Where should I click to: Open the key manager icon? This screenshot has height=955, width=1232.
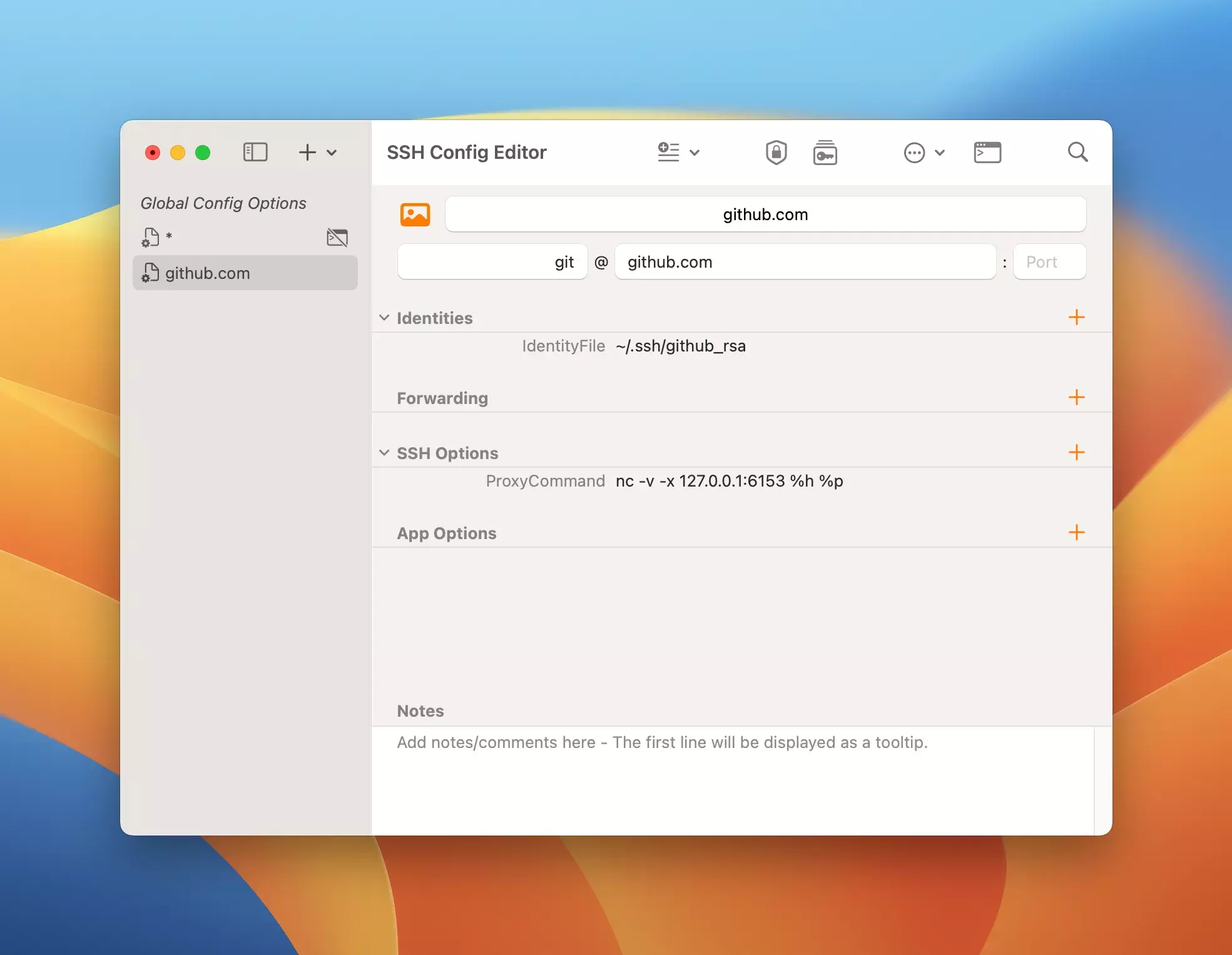pyautogui.click(x=825, y=152)
